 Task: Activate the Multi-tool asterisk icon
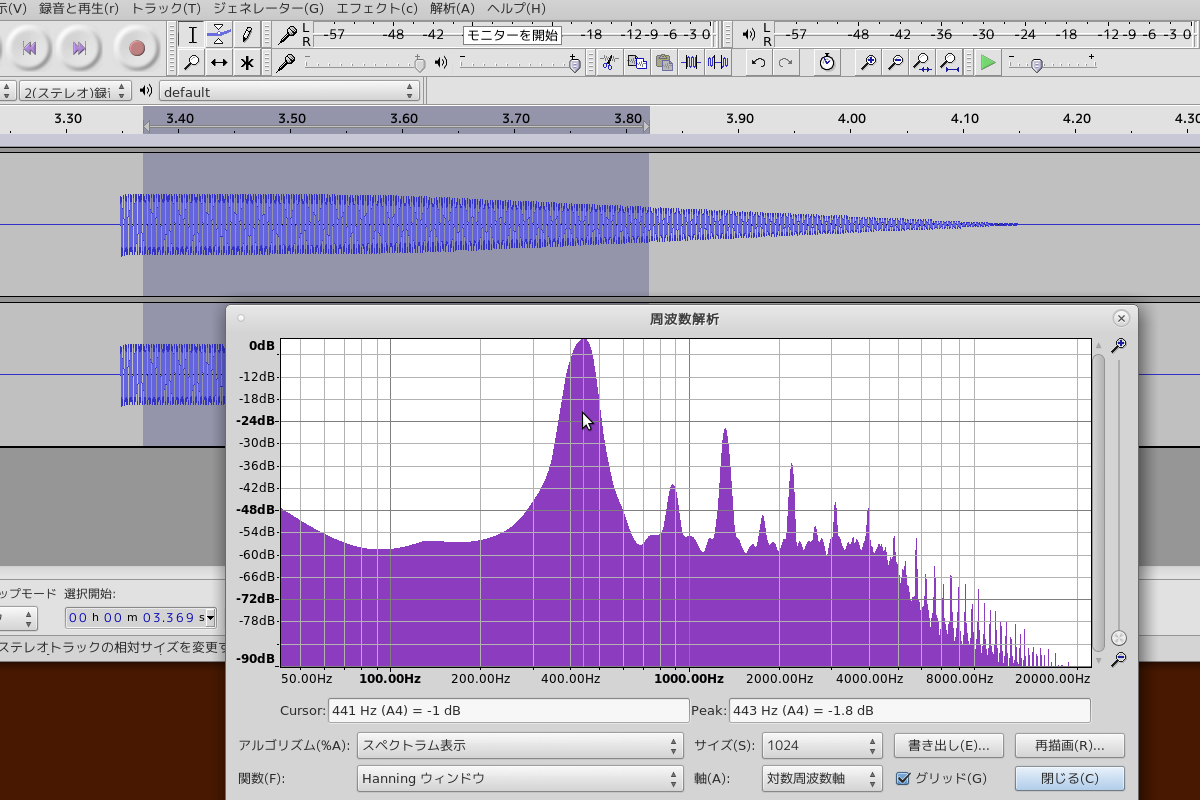tap(246, 63)
